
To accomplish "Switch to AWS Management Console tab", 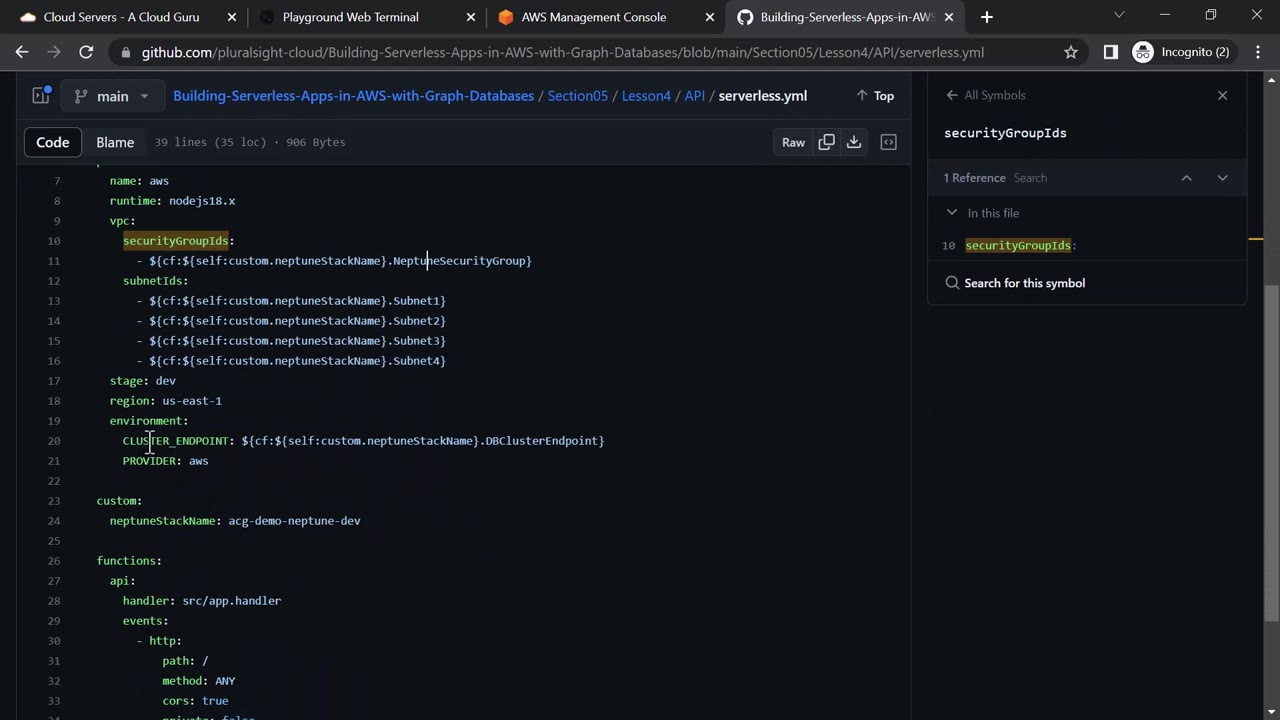I will (593, 17).
